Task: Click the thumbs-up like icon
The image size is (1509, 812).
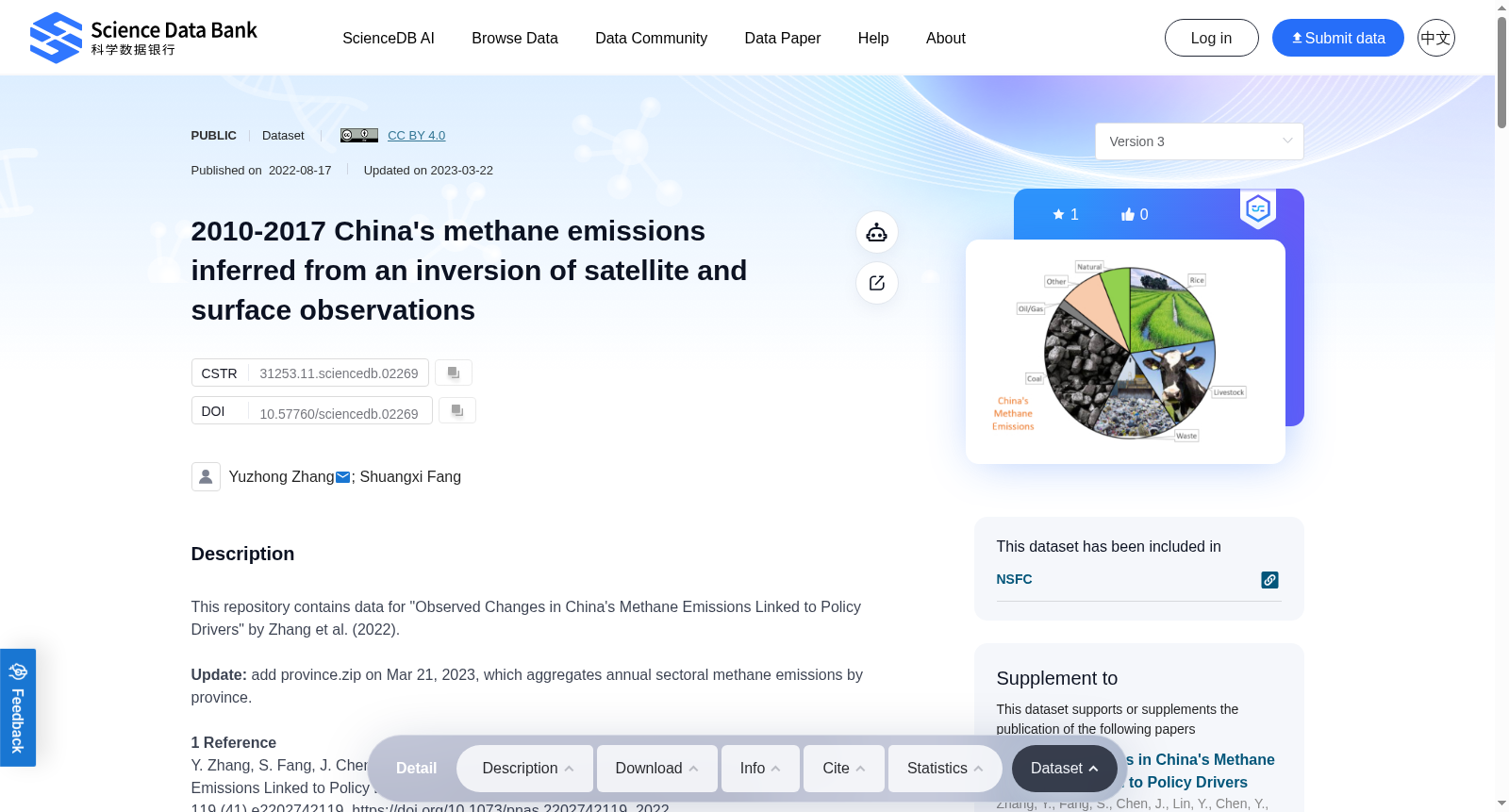Action: (x=1127, y=214)
